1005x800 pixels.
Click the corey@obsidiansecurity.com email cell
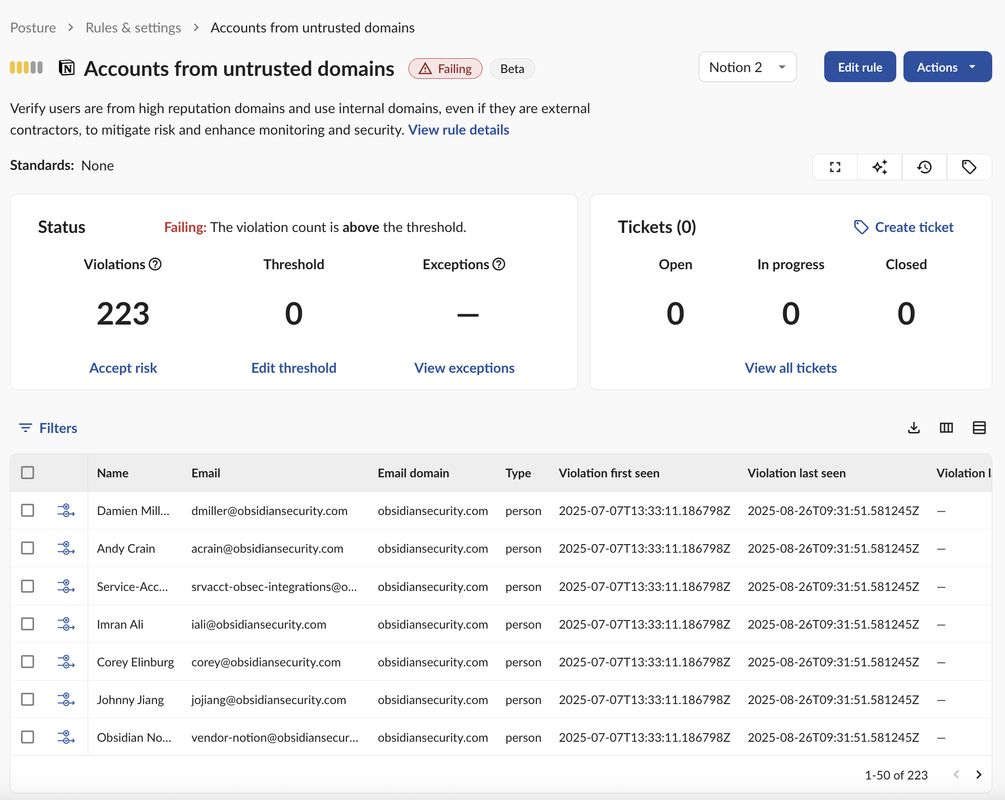[266, 662]
